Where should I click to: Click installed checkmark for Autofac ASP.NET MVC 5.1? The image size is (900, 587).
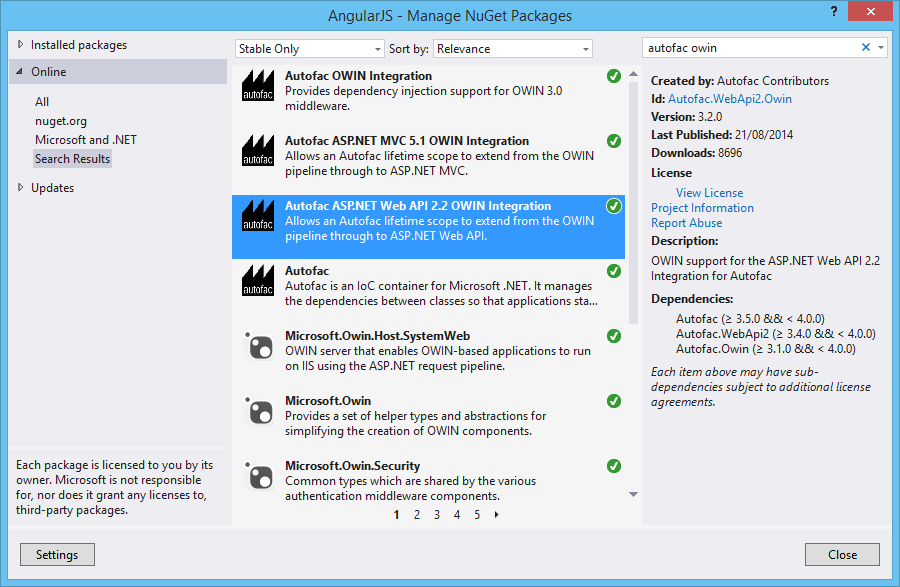click(614, 141)
